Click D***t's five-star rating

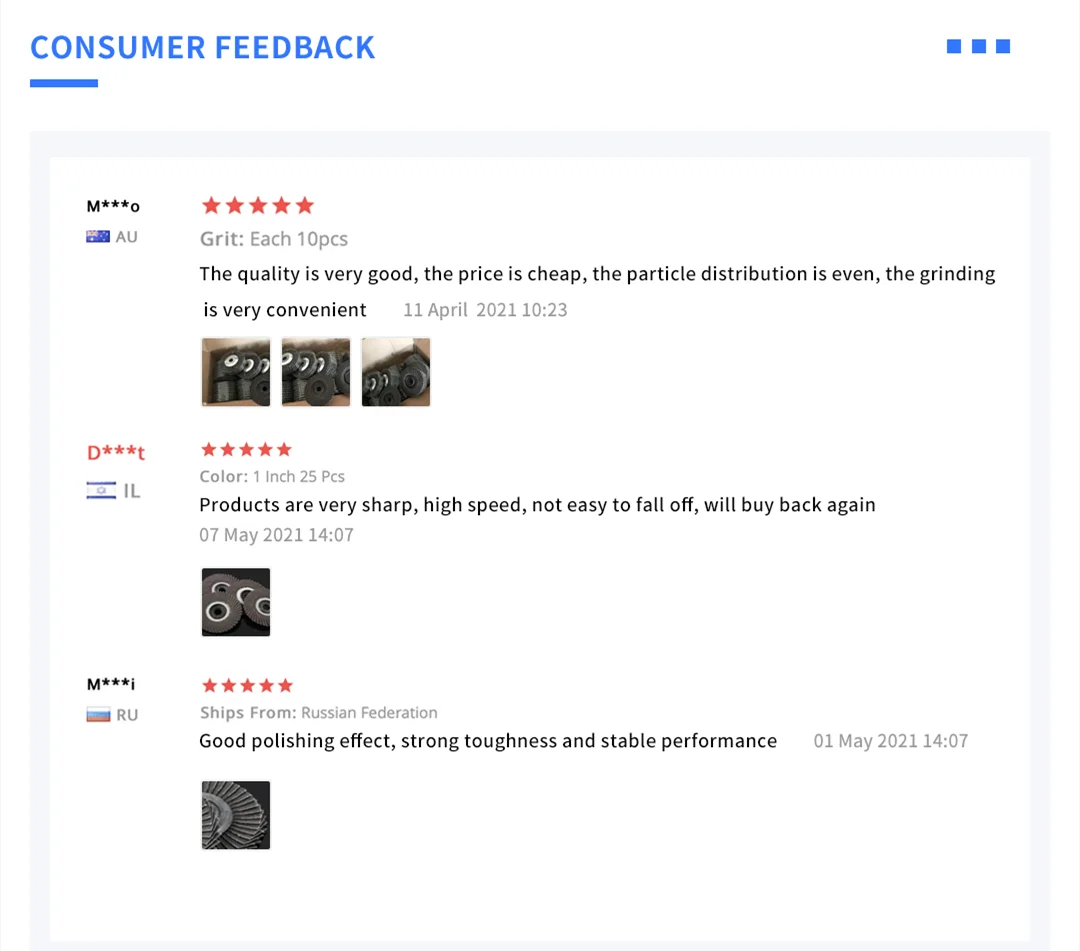[246, 450]
